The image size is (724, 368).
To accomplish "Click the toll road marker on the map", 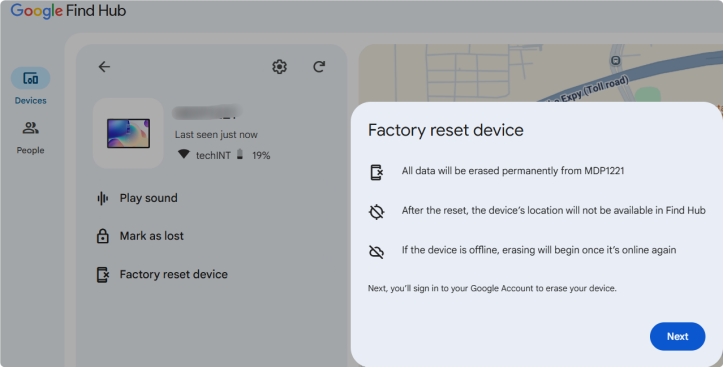I will point(615,60).
